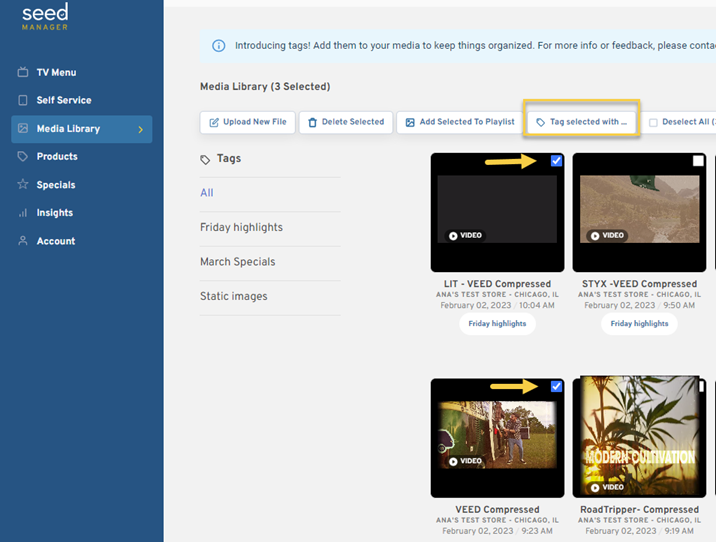Click the LIT - VEED Compressed title
Screen dimensions: 716x542
pyautogui.click(x=497, y=284)
